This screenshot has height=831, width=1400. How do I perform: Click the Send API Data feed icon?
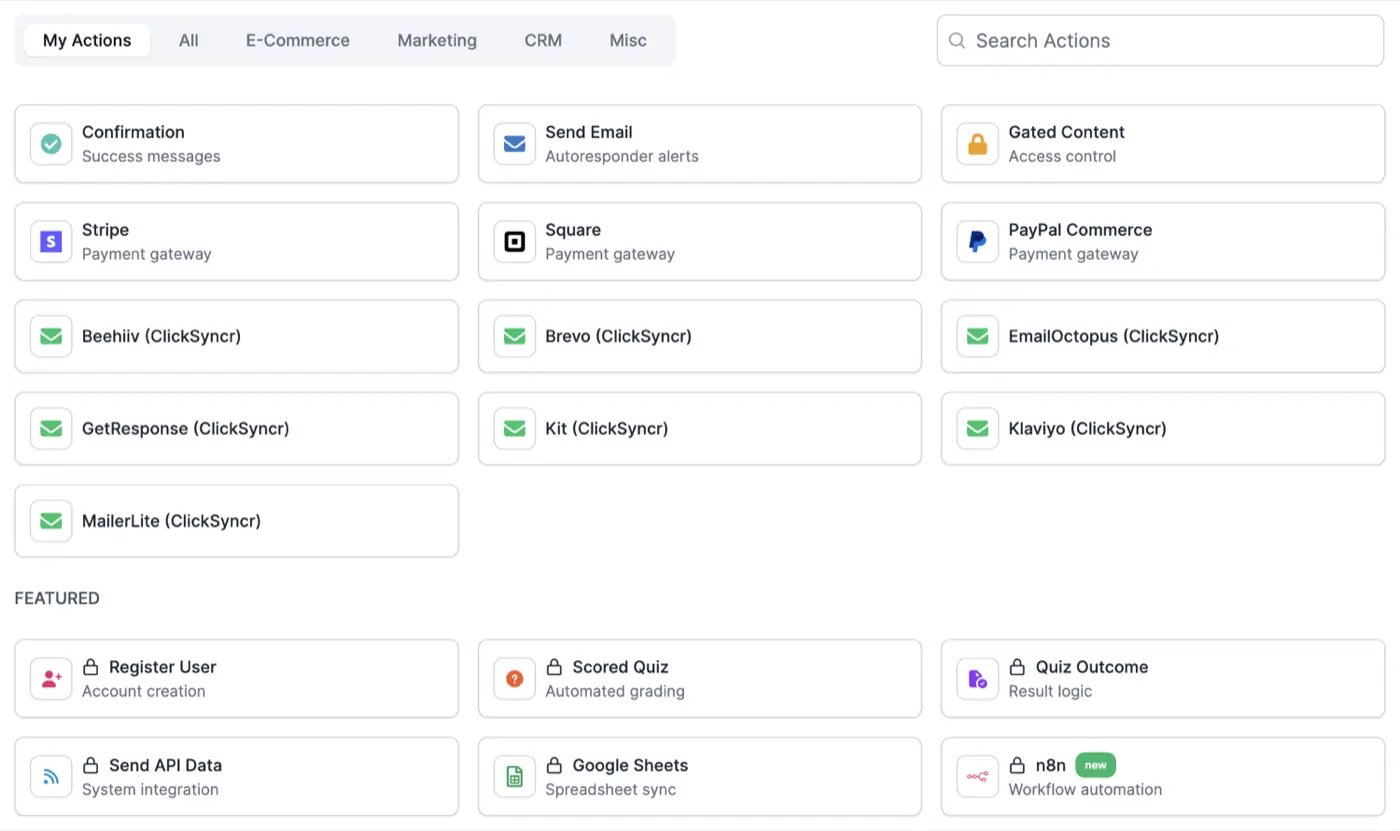tap(51, 777)
